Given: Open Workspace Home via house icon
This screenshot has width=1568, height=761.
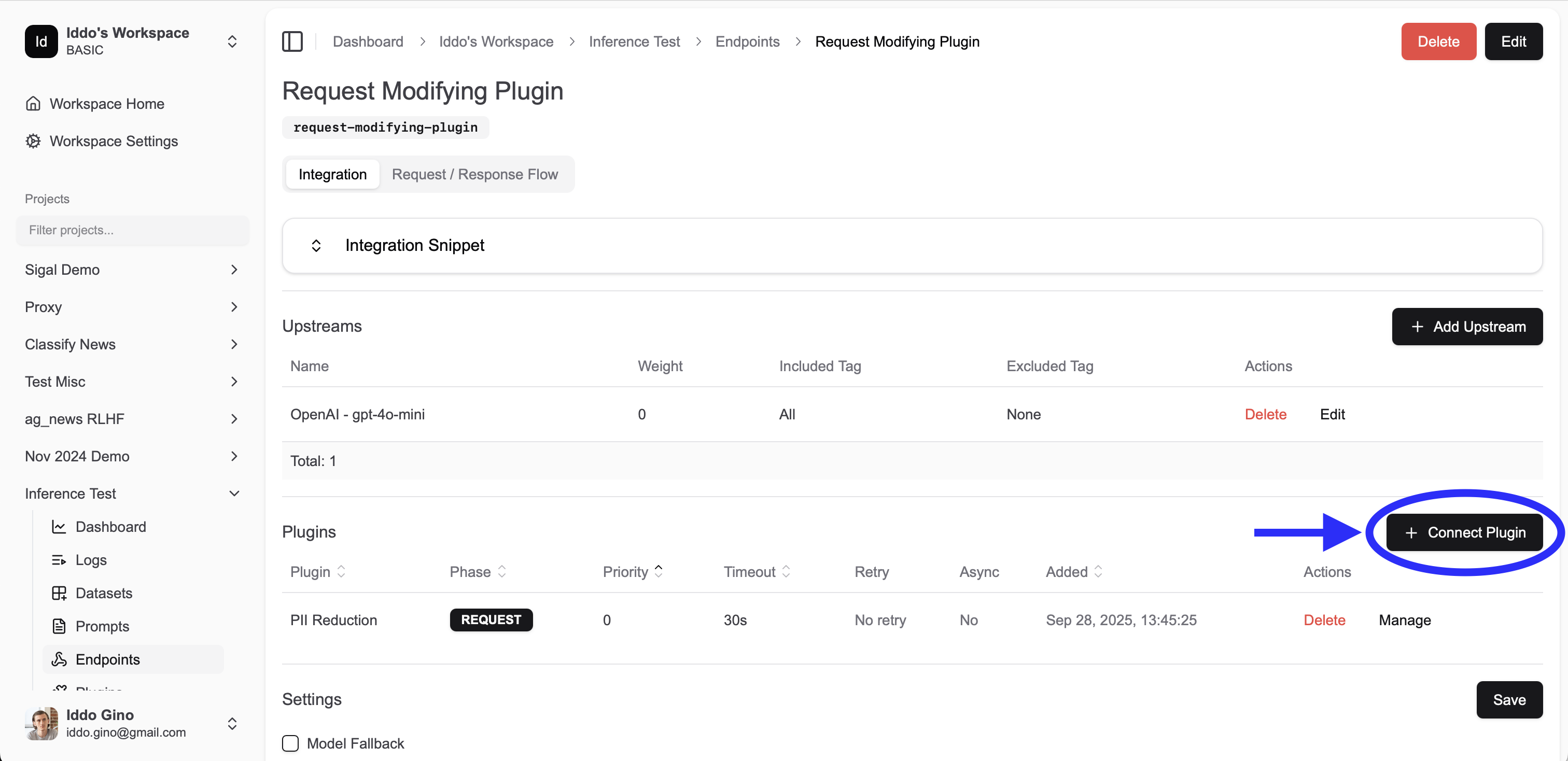Looking at the screenshot, I should [x=34, y=103].
